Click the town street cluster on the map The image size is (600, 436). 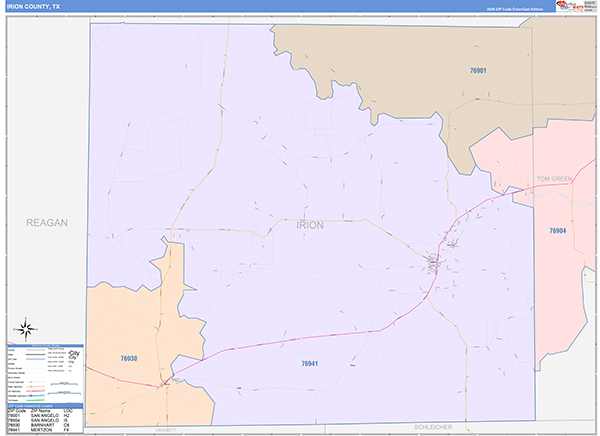[x=433, y=263]
